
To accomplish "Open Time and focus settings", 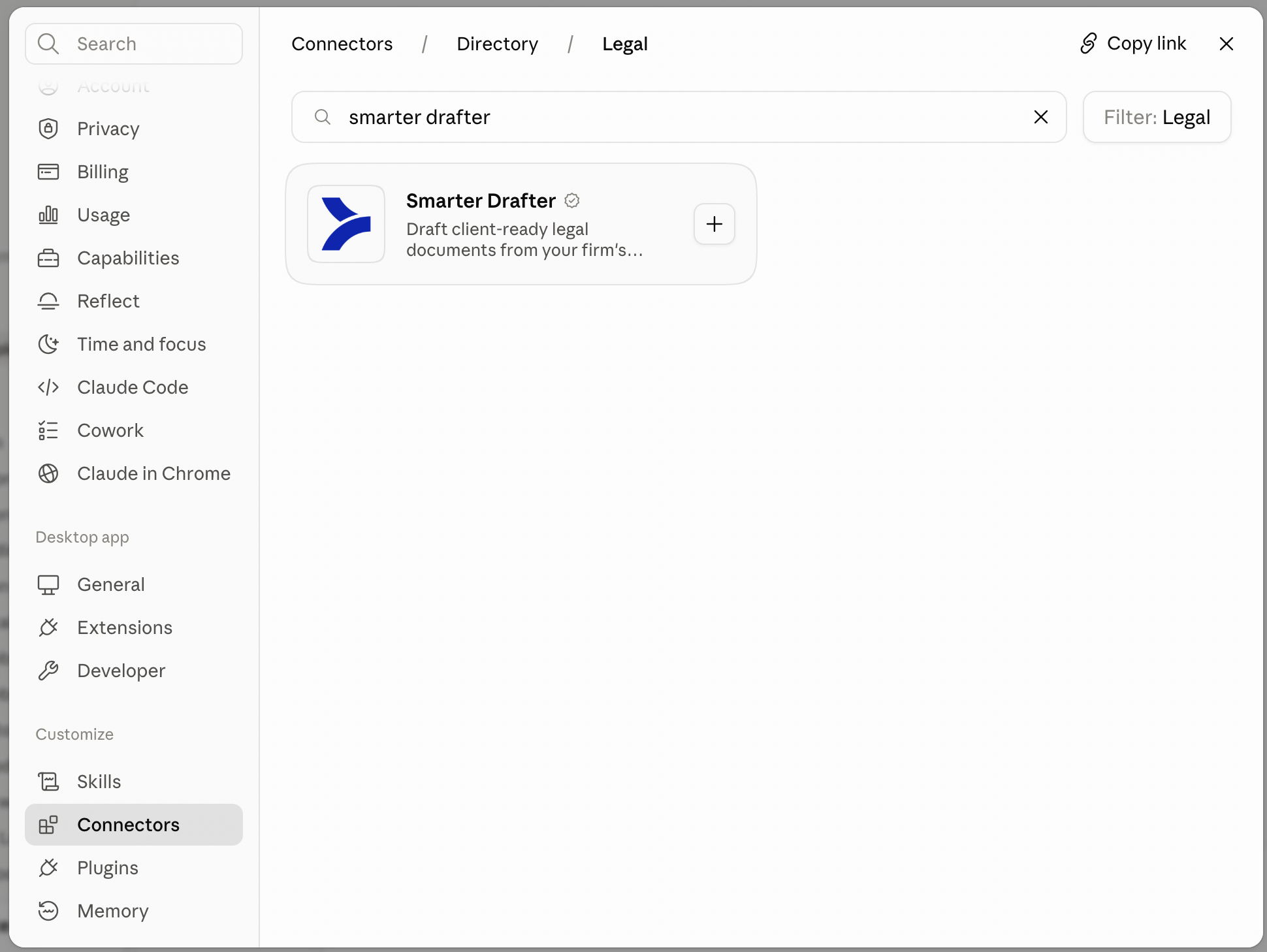I will [x=134, y=344].
